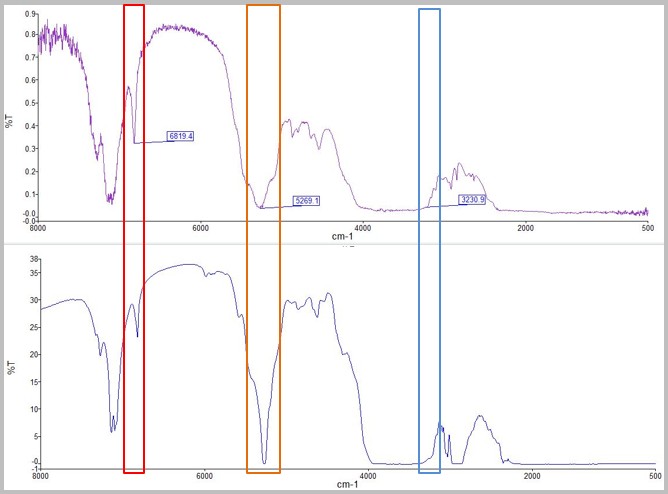Viewport: 668px width, 494px height.
Task: Click the 500 tick of the top spectrum
Action: coord(648,228)
